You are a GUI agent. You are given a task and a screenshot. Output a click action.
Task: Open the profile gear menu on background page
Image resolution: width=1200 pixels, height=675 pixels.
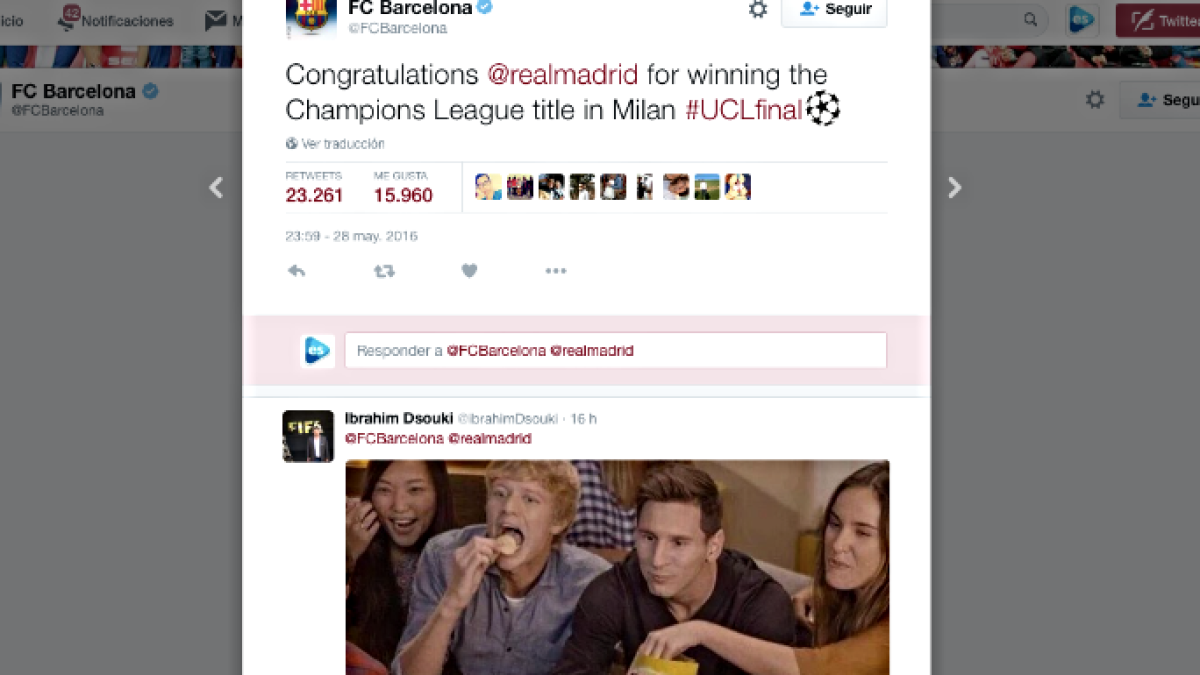point(1095,100)
